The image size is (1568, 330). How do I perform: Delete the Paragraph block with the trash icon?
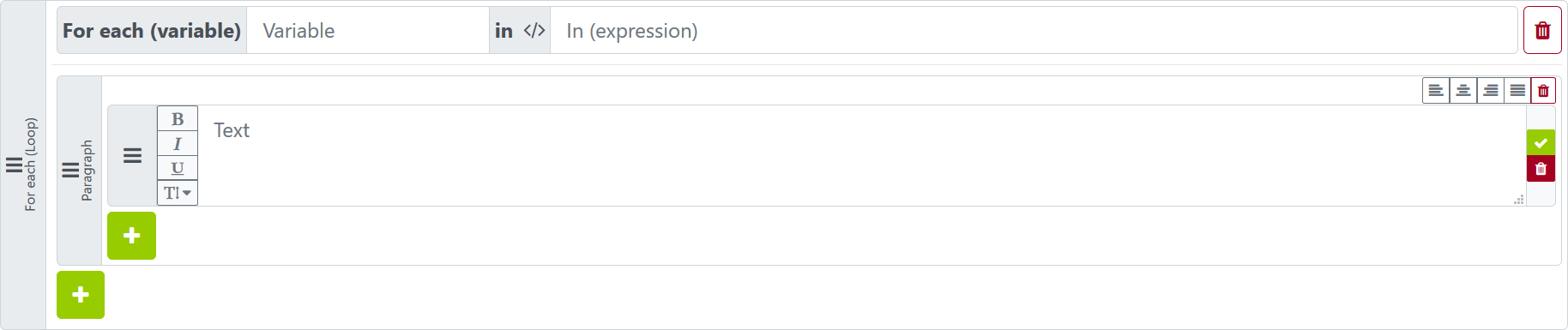coord(1543,90)
